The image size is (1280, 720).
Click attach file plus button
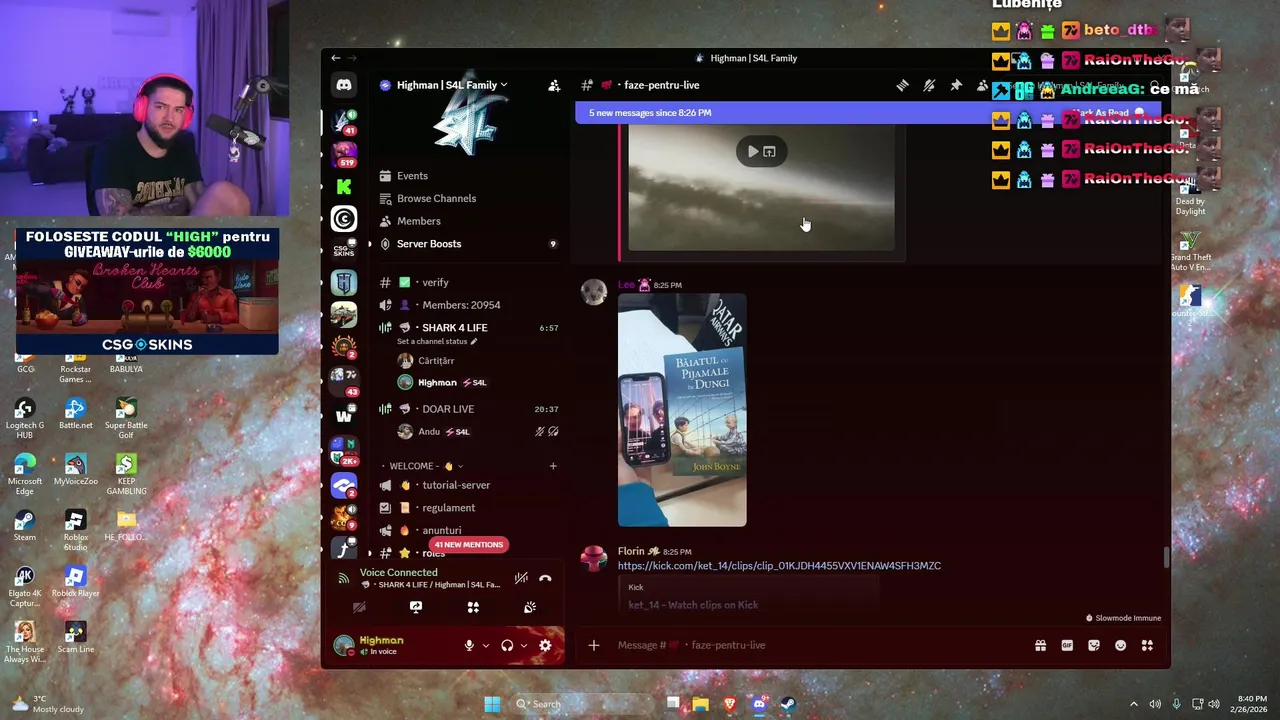coord(593,645)
